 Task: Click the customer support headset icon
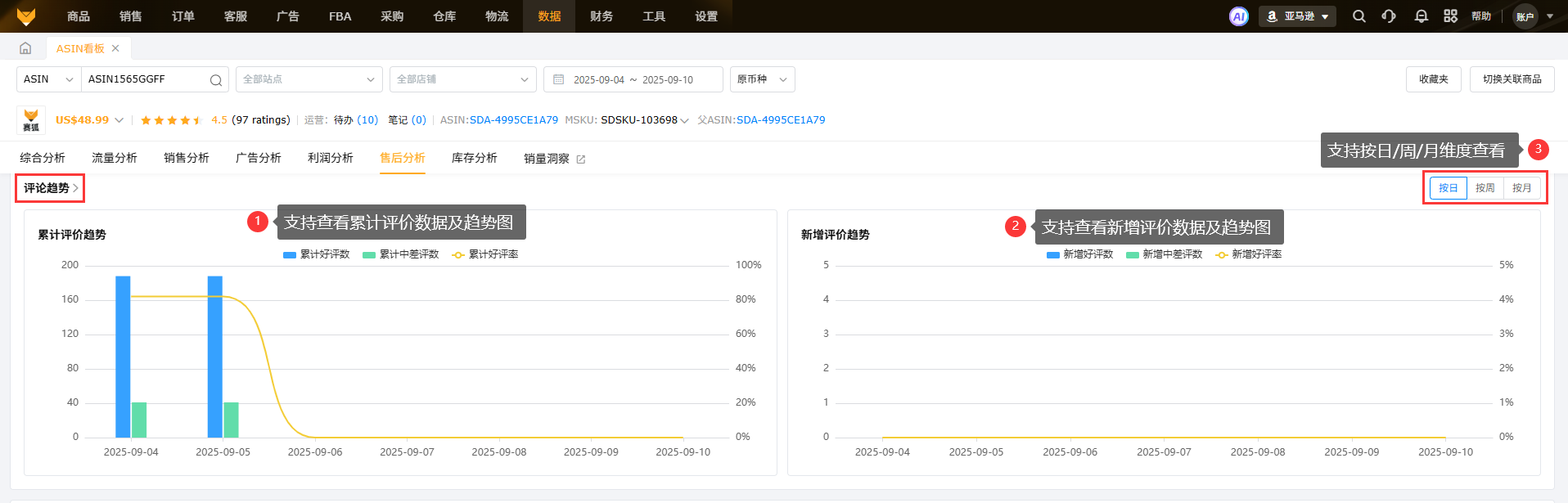tap(1389, 16)
